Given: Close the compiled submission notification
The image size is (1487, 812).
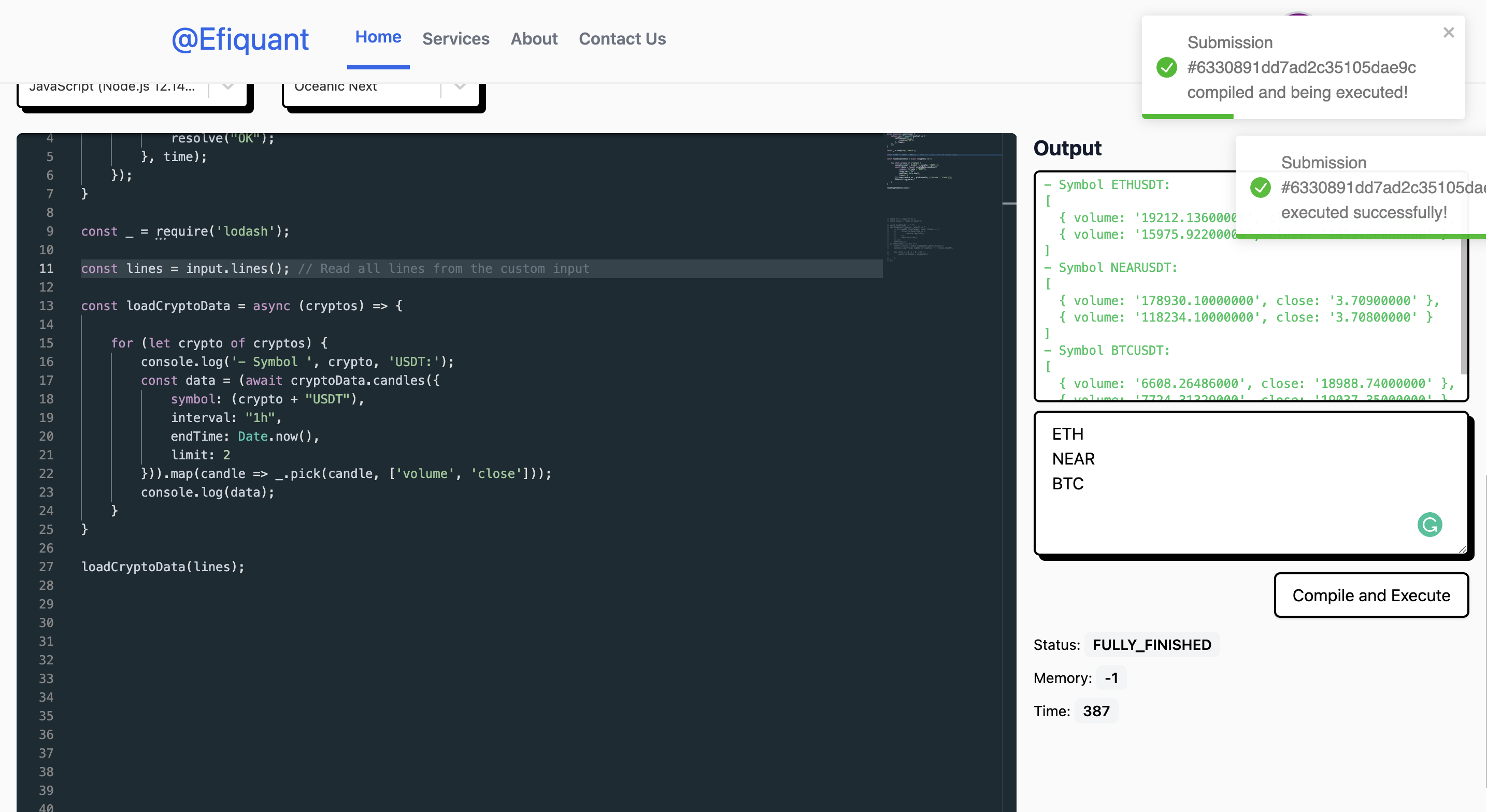Looking at the screenshot, I should tap(1448, 32).
